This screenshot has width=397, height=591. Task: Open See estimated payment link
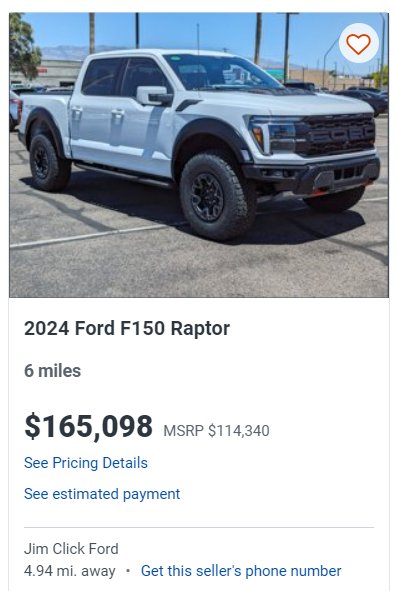[x=102, y=494]
